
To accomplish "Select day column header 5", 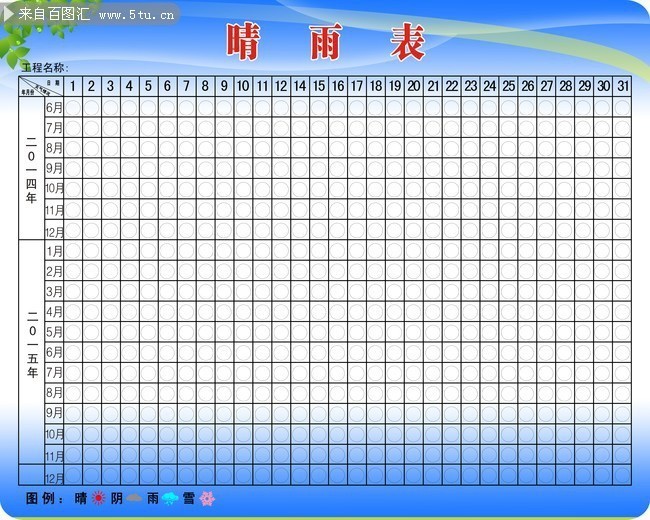I will pos(148,86).
